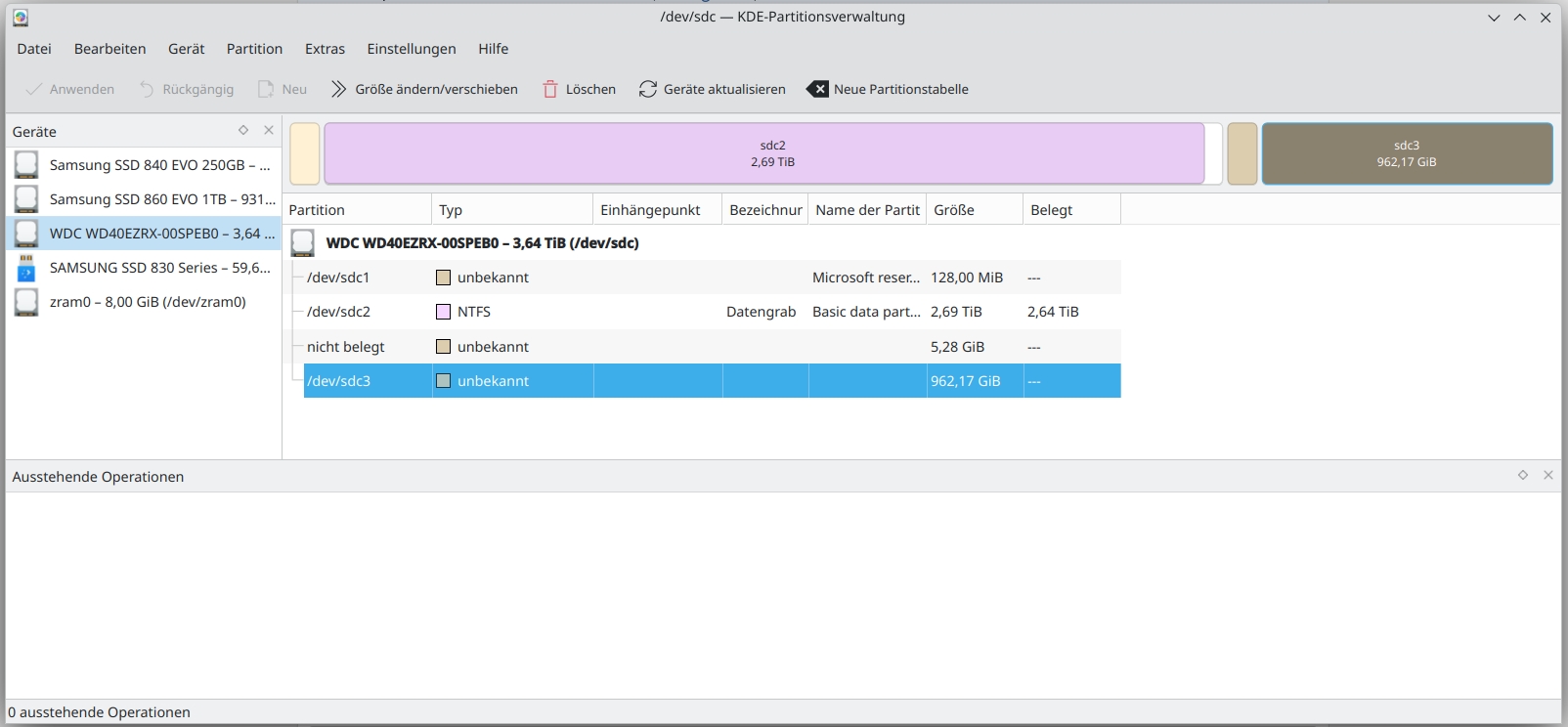This screenshot has height=727, width=1568.
Task: Click the /dev/sdc3 unbekannt color swatch
Action: tap(443, 381)
